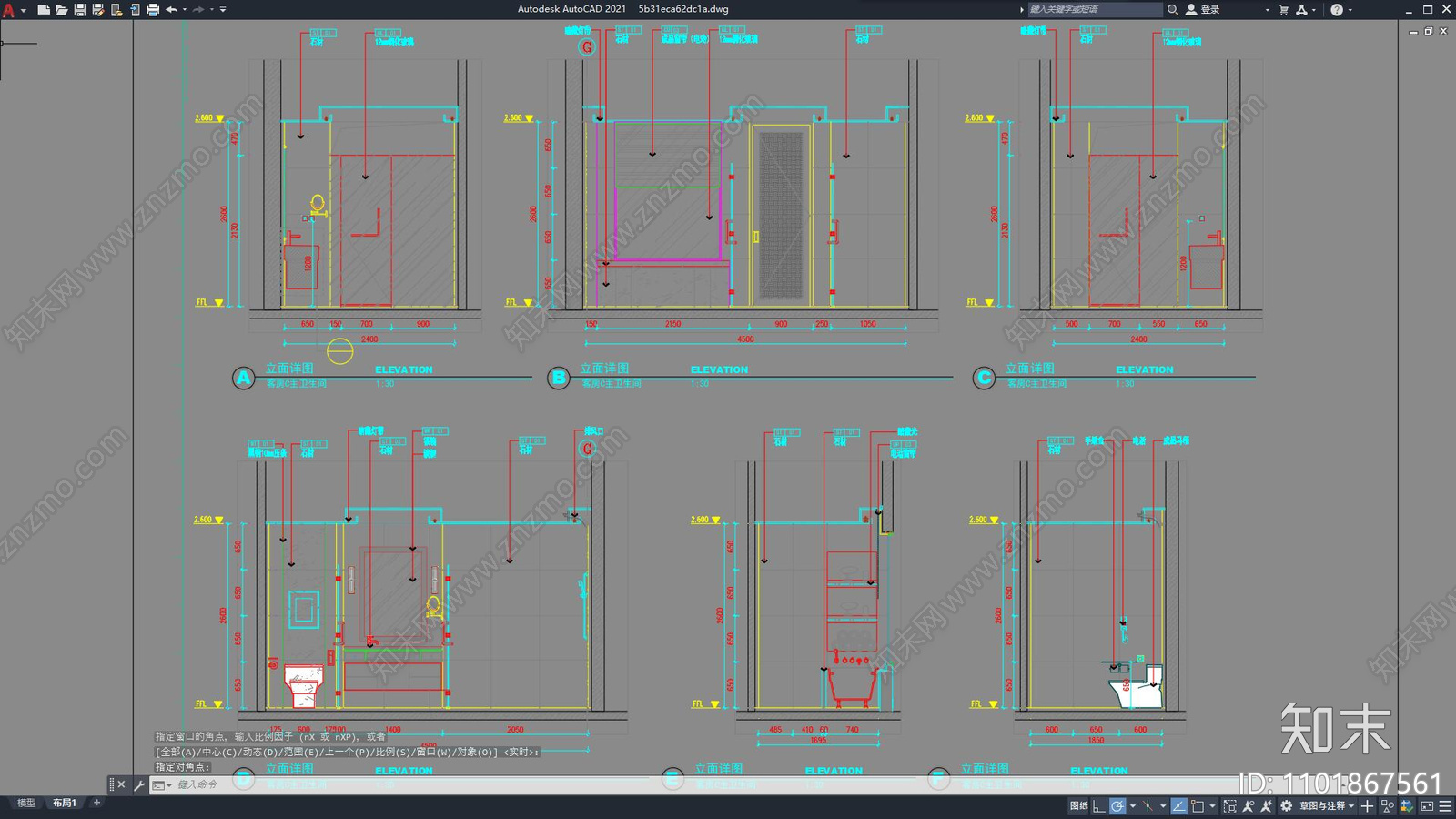Save to Web & Mobile icon
The image size is (1456, 819).
click(135, 10)
